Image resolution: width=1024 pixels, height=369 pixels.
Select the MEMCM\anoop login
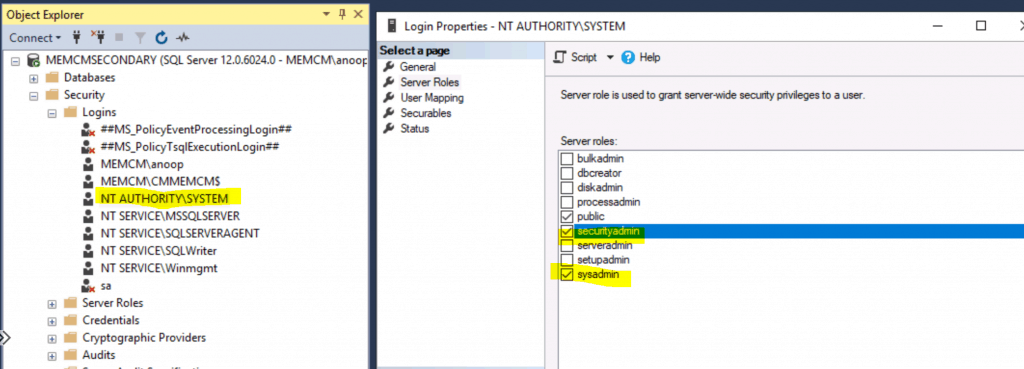pos(142,164)
